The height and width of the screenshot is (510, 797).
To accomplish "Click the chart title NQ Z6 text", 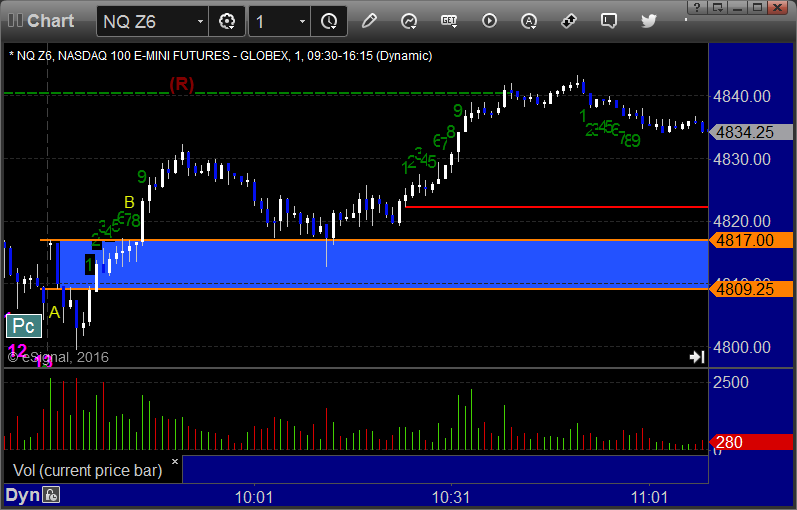I will pyautogui.click(x=221, y=56).
